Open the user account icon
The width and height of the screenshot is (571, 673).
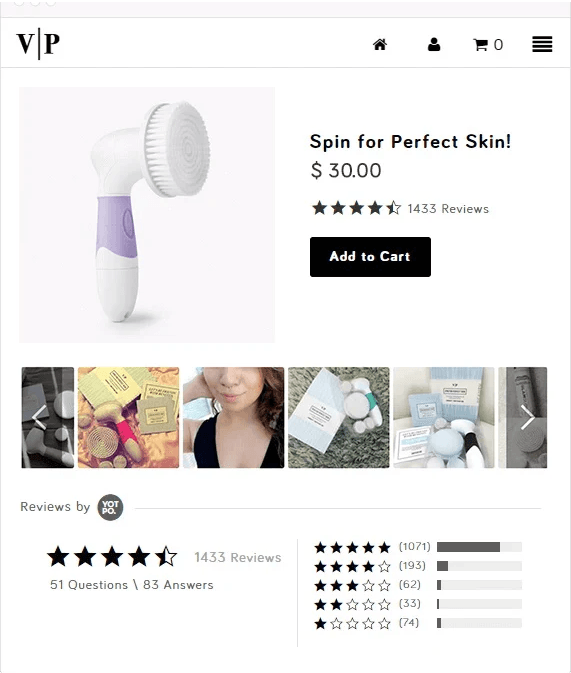point(434,44)
